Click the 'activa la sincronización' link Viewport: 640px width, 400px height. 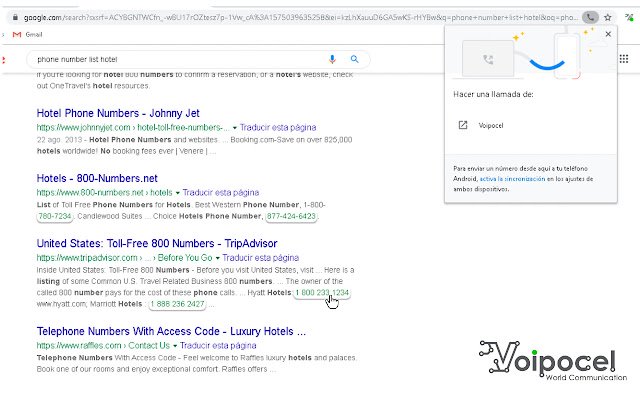[512, 179]
